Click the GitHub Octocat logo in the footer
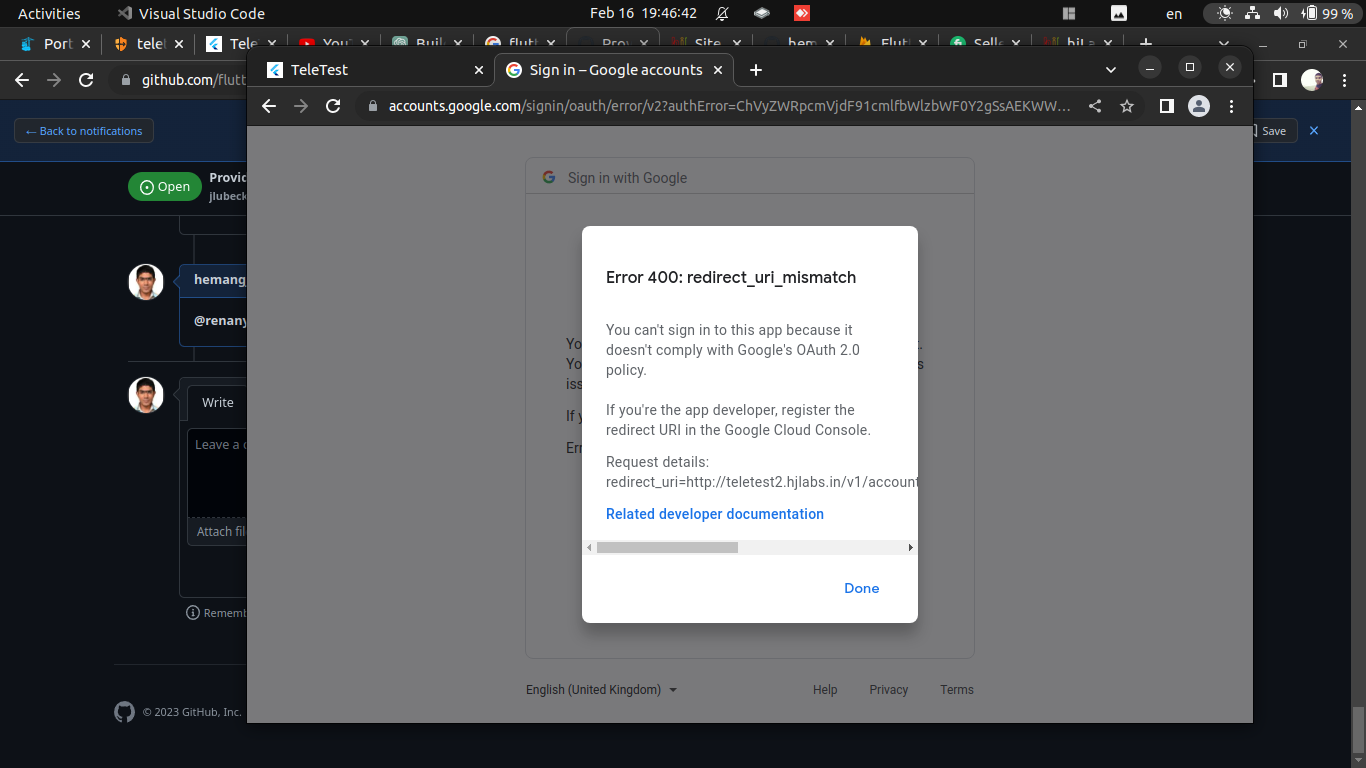This screenshot has height=768, width=1366. click(124, 712)
